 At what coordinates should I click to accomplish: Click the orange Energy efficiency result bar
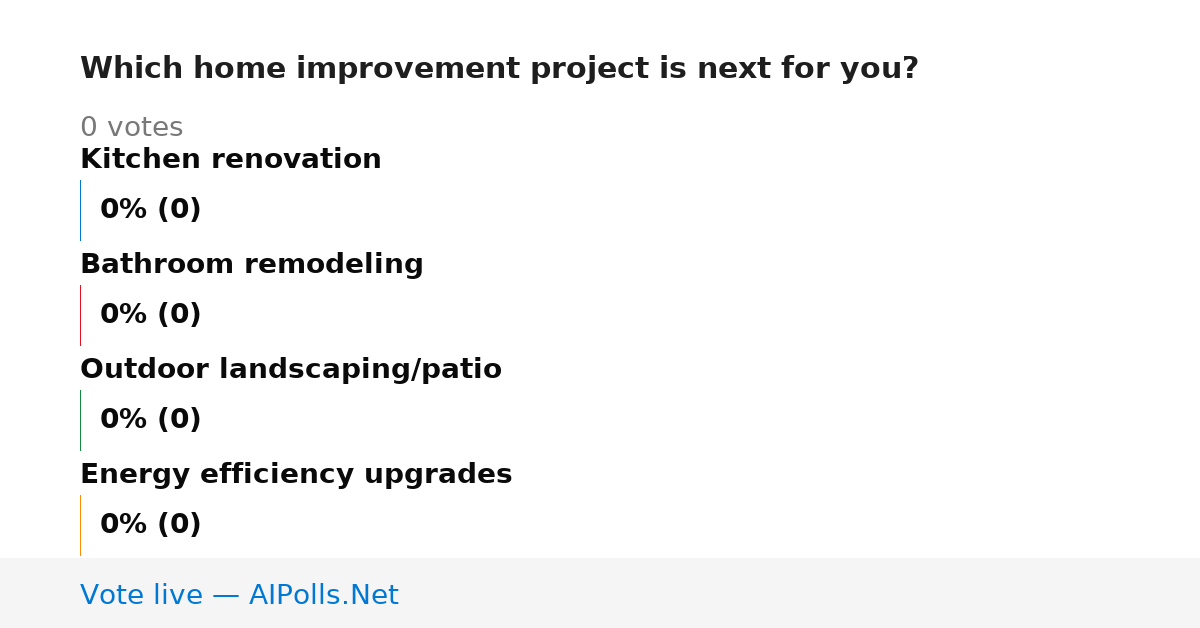(x=80, y=525)
